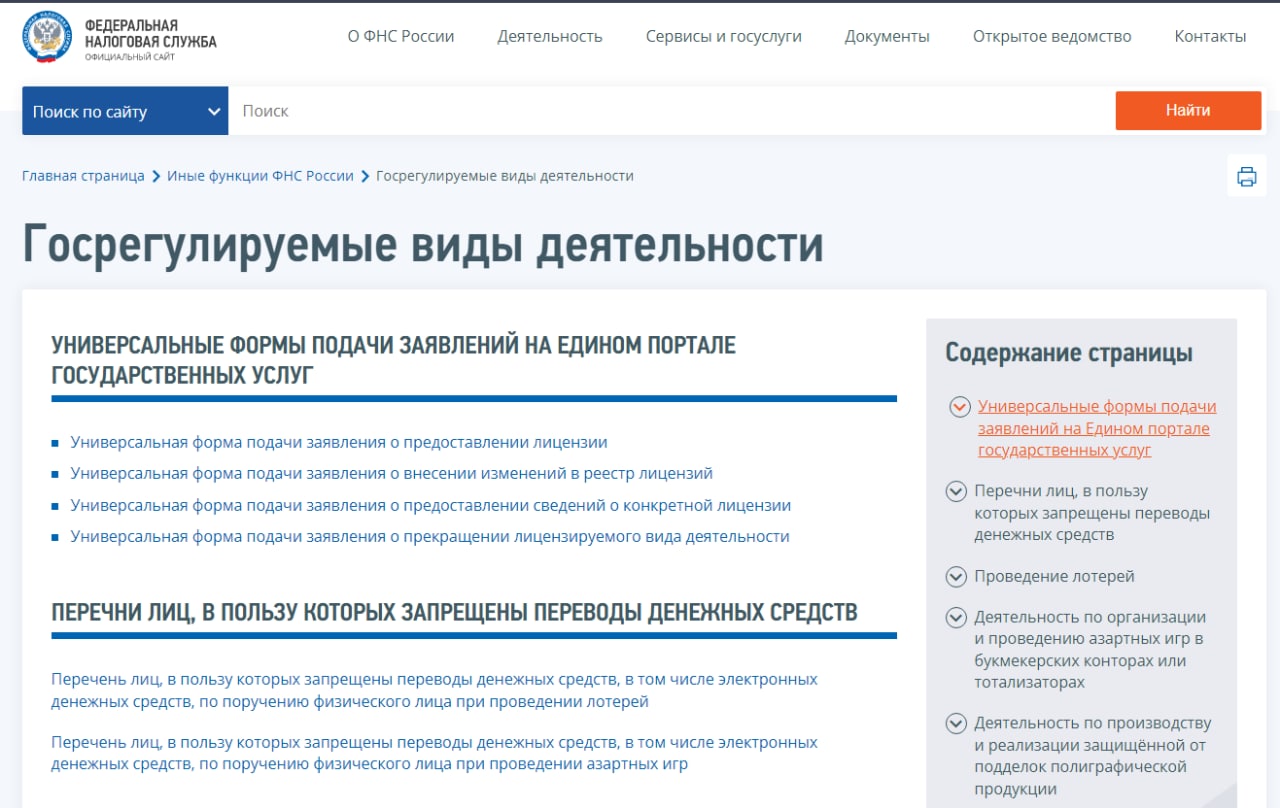Click chevron icon beside 'Деятельность по производству' item
Image resolution: width=1280 pixels, height=808 pixels.
(x=956, y=723)
